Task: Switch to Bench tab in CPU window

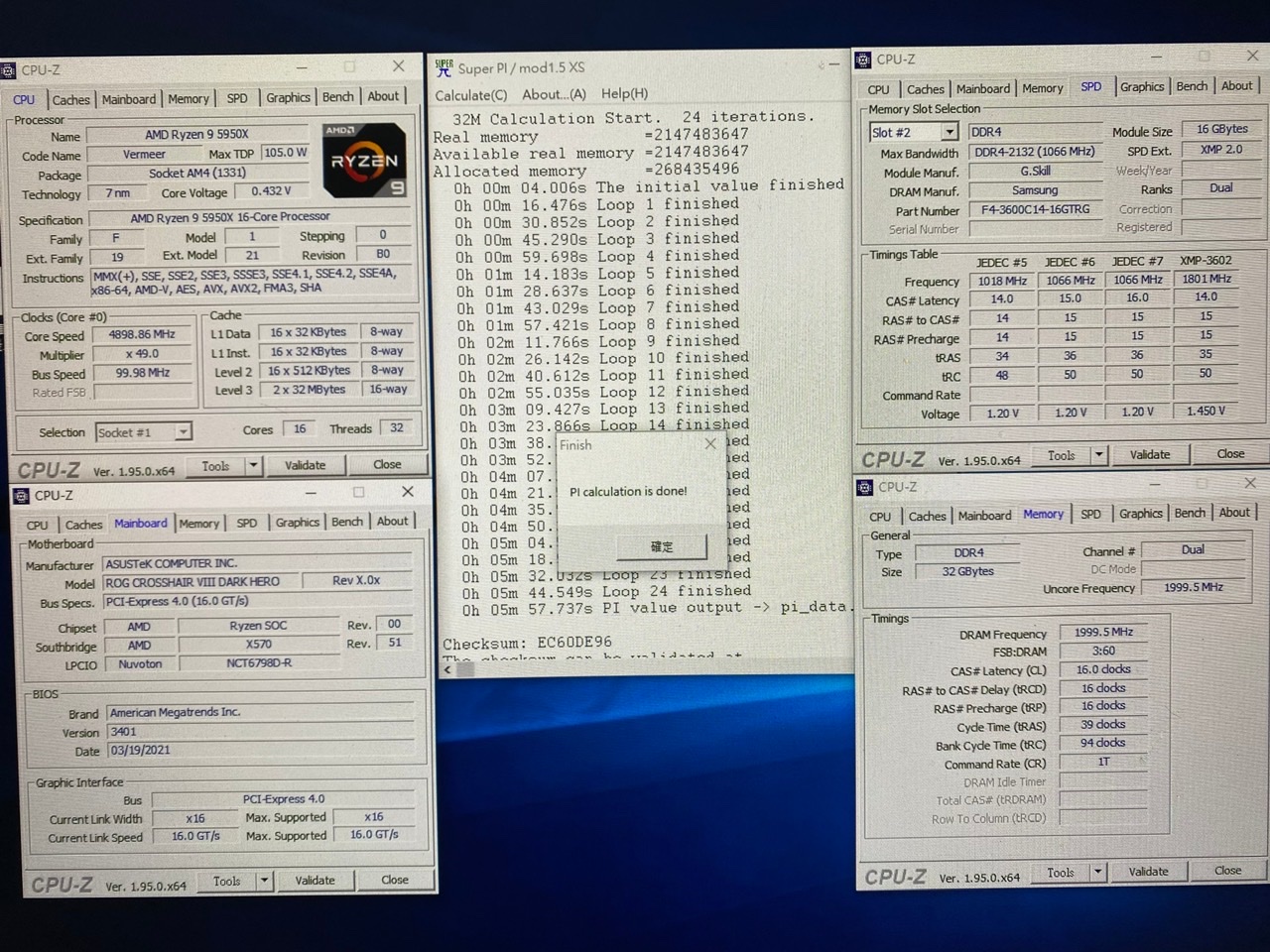Action: (337, 96)
